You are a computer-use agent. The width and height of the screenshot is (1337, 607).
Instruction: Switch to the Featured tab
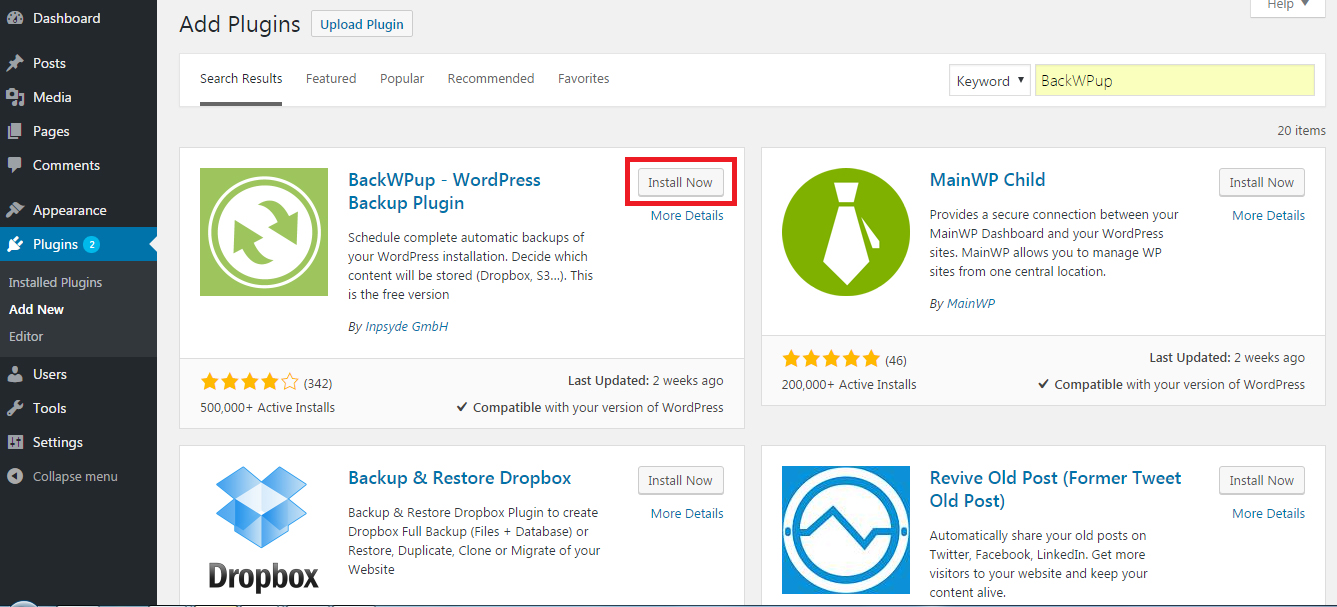(331, 79)
